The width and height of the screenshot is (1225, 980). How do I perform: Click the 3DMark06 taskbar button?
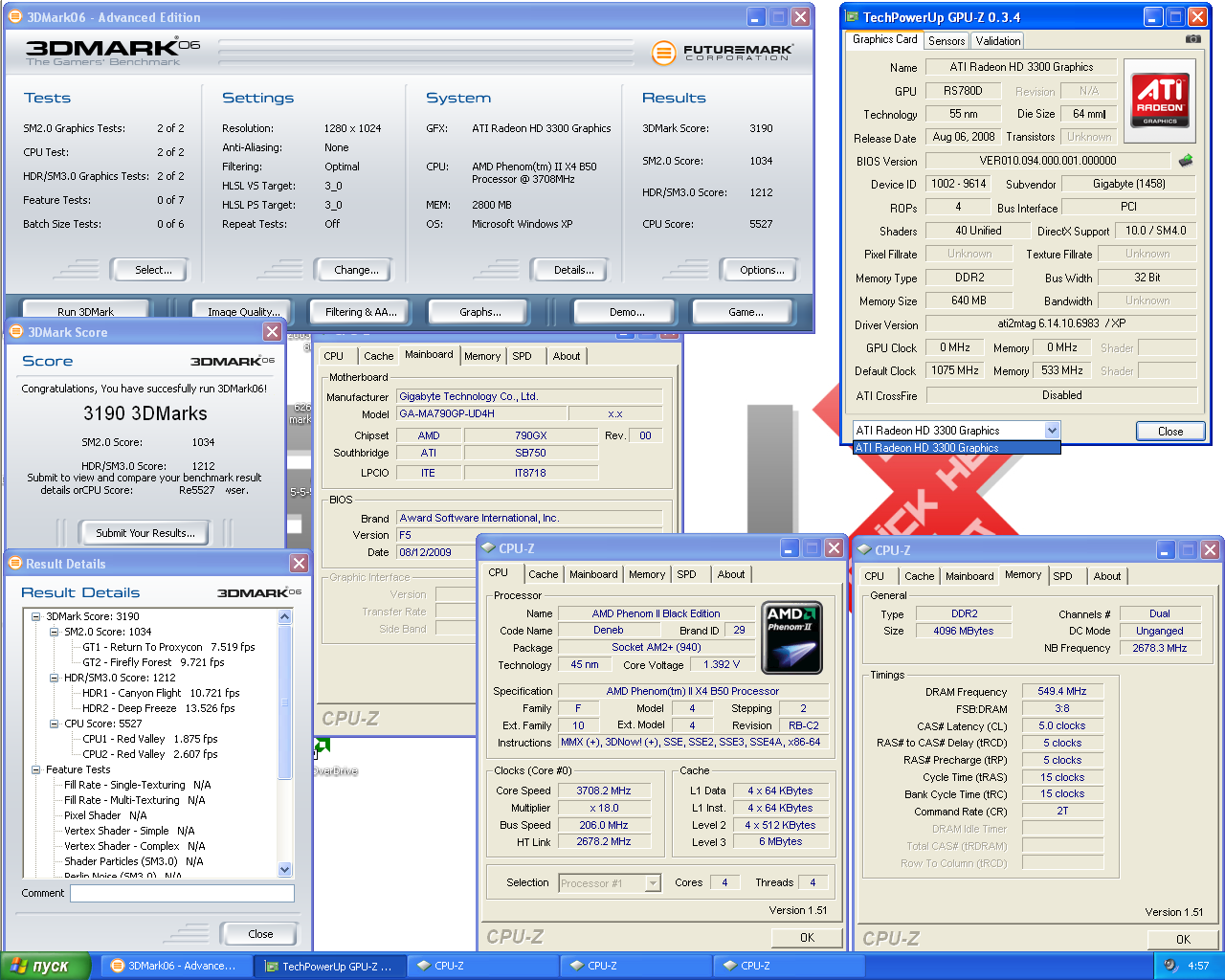pyautogui.click(x=177, y=966)
